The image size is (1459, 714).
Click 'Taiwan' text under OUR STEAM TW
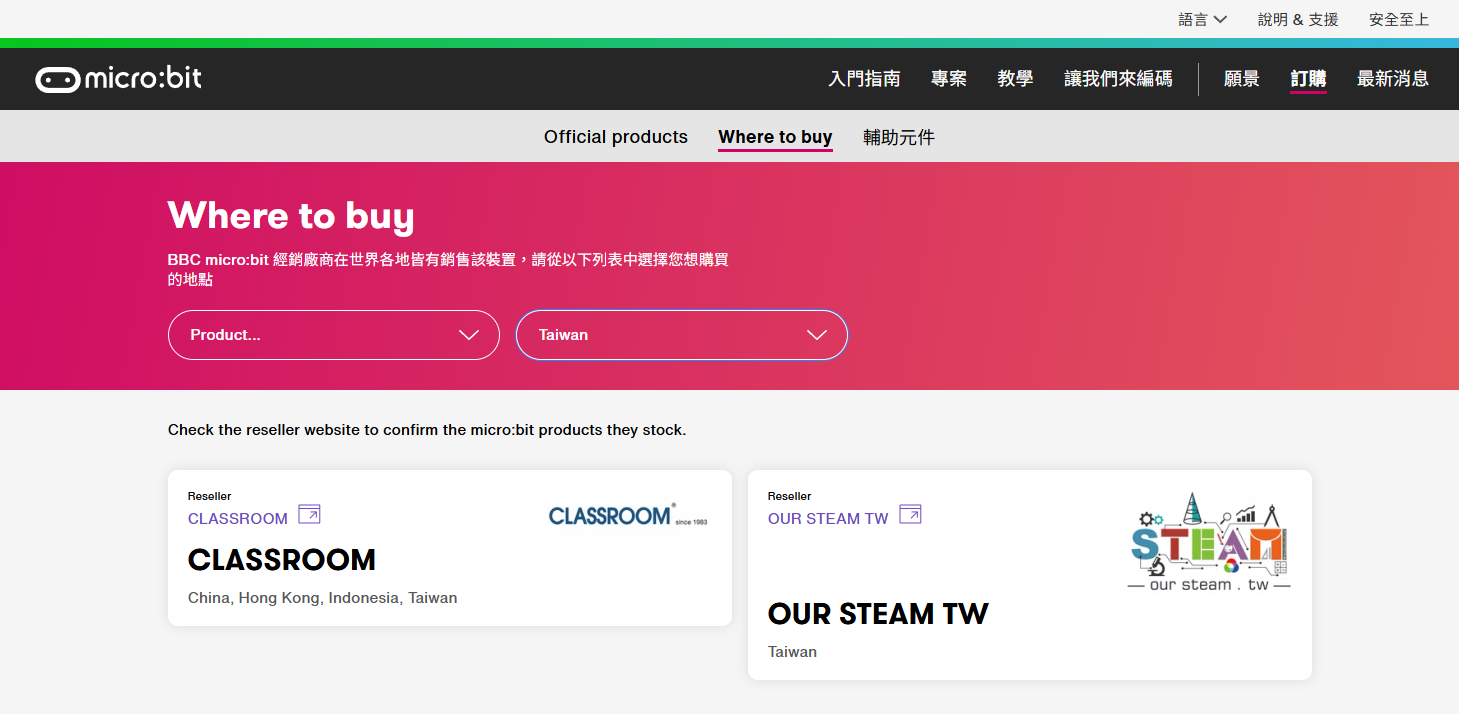792,652
